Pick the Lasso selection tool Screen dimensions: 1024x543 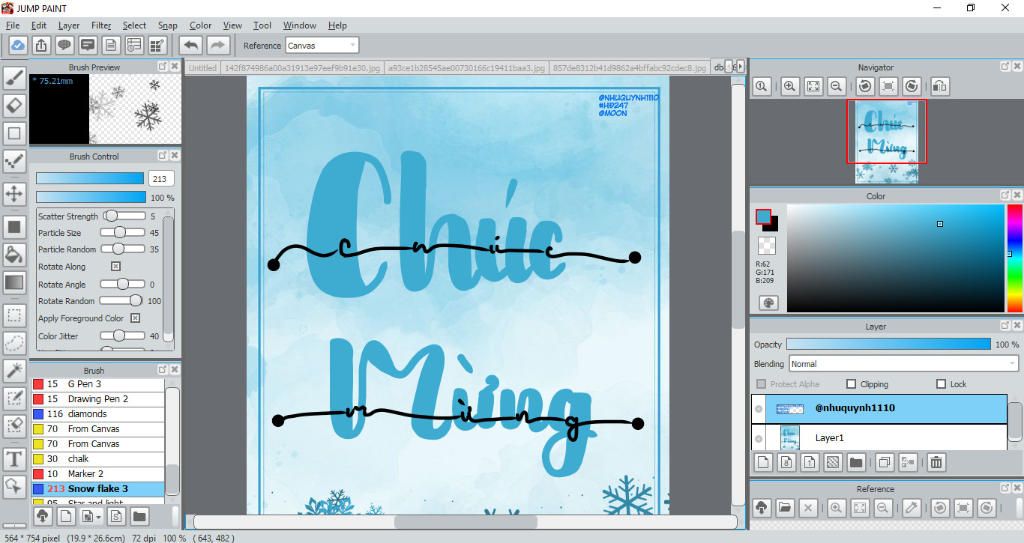(14, 342)
